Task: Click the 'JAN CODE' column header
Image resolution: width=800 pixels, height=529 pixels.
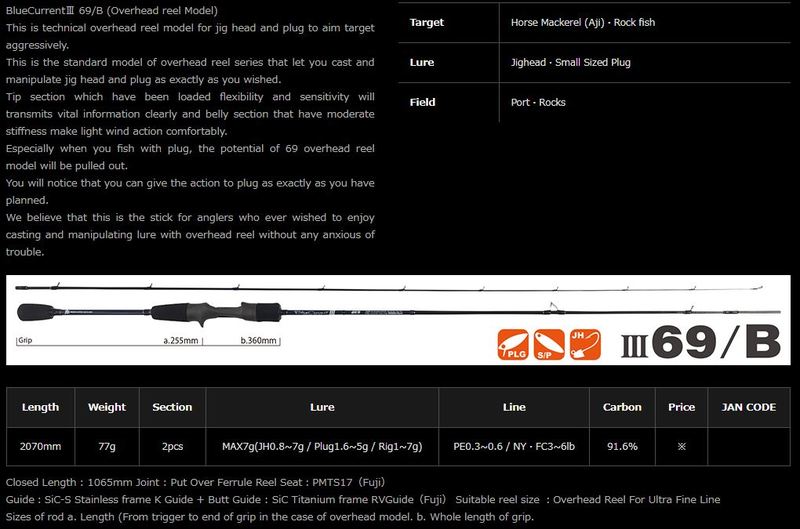Action: (748, 407)
